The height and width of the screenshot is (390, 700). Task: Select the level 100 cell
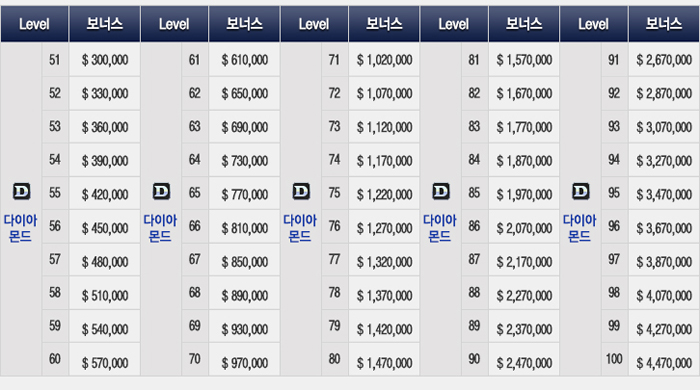(x=614, y=359)
